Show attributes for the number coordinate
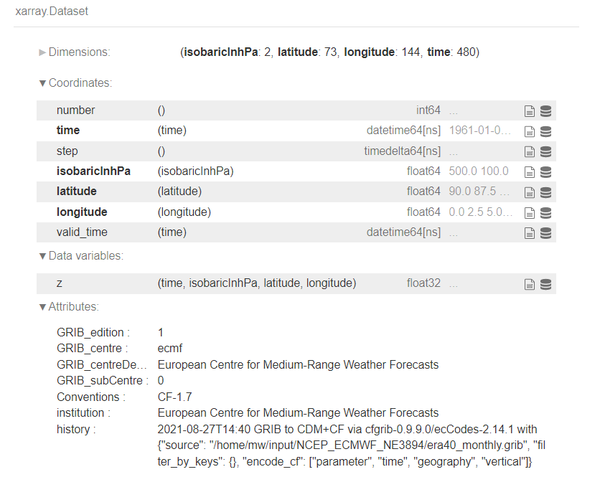This screenshot has height=477, width=600. [530, 111]
